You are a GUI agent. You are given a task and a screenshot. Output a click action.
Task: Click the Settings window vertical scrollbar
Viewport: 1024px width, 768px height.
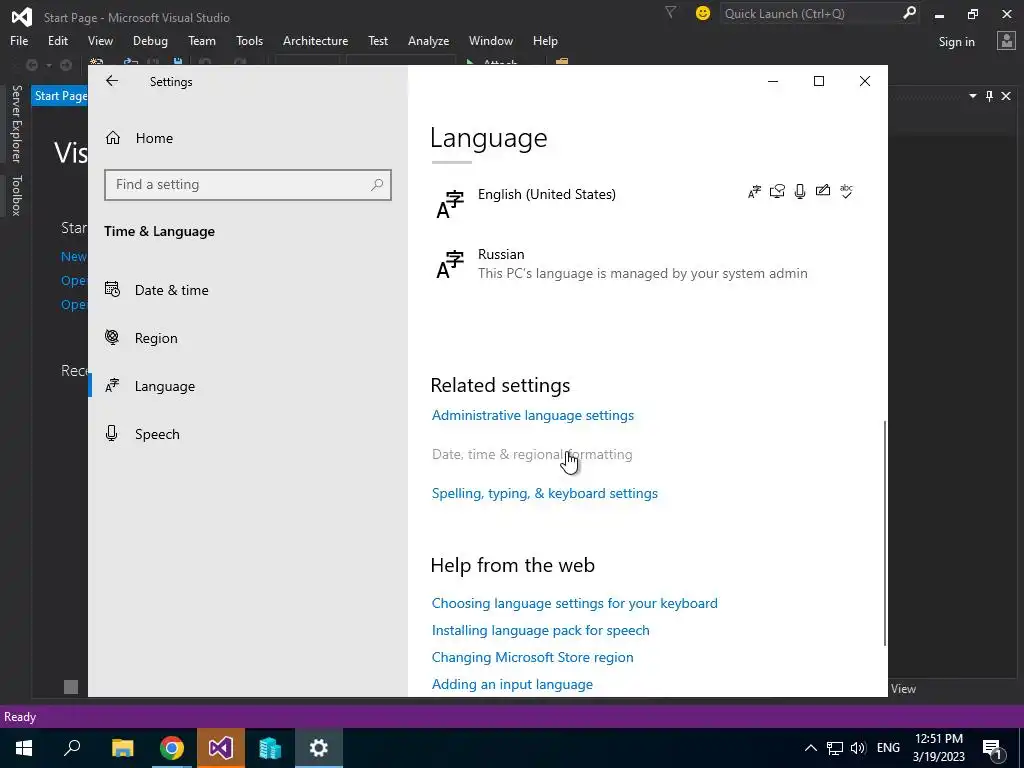tap(885, 533)
